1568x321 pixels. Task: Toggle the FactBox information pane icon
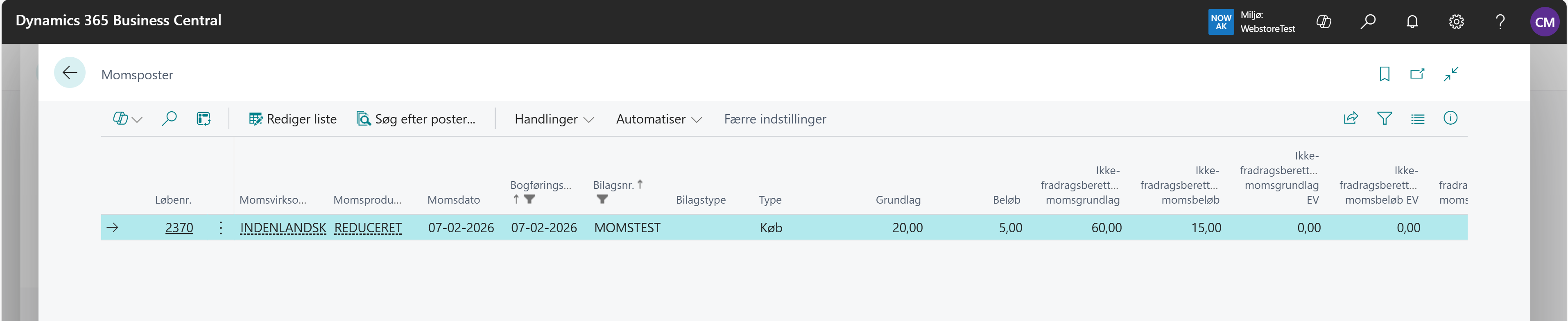pos(1450,119)
